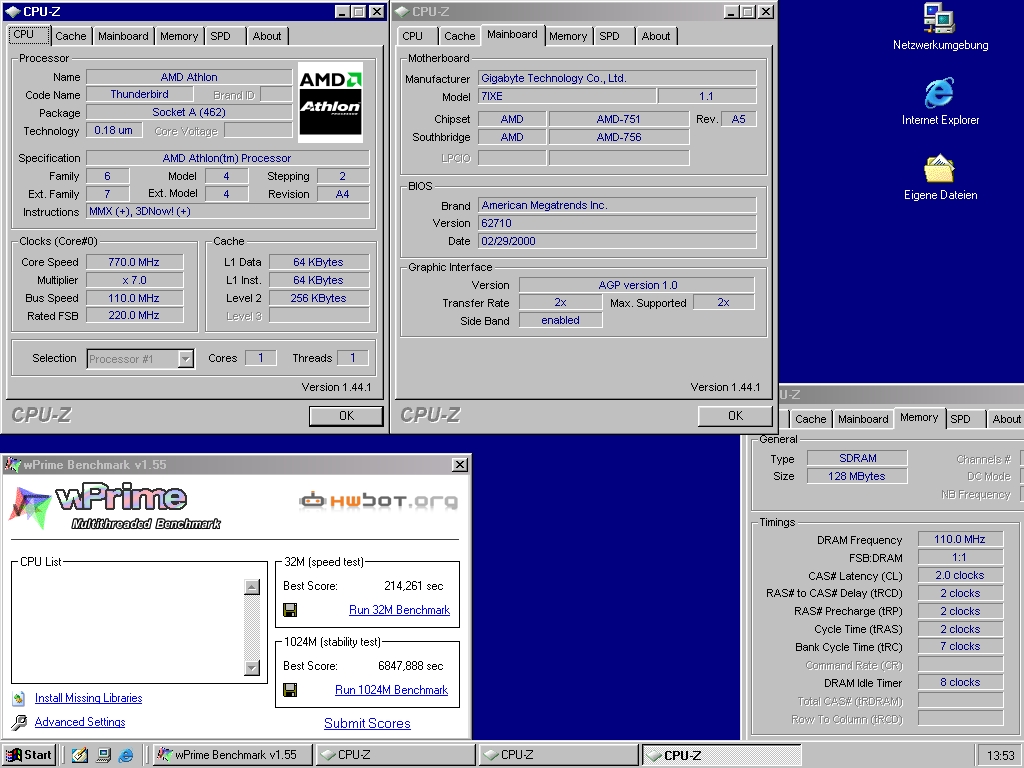This screenshot has width=1024, height=768.
Task: Switch to Memory tab in first CPU-Z window
Action: 179,36
